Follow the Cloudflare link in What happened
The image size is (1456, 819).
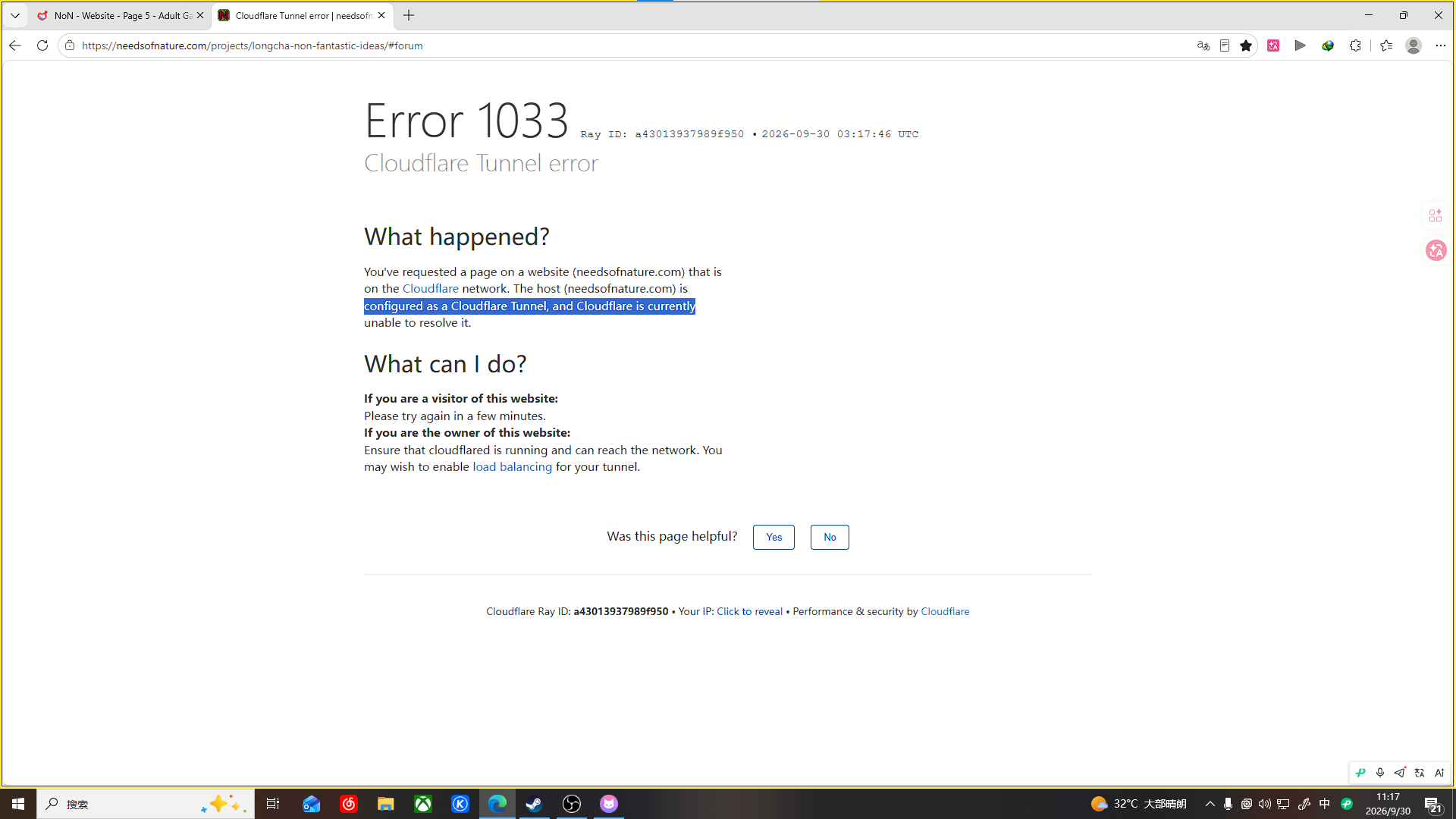click(430, 289)
